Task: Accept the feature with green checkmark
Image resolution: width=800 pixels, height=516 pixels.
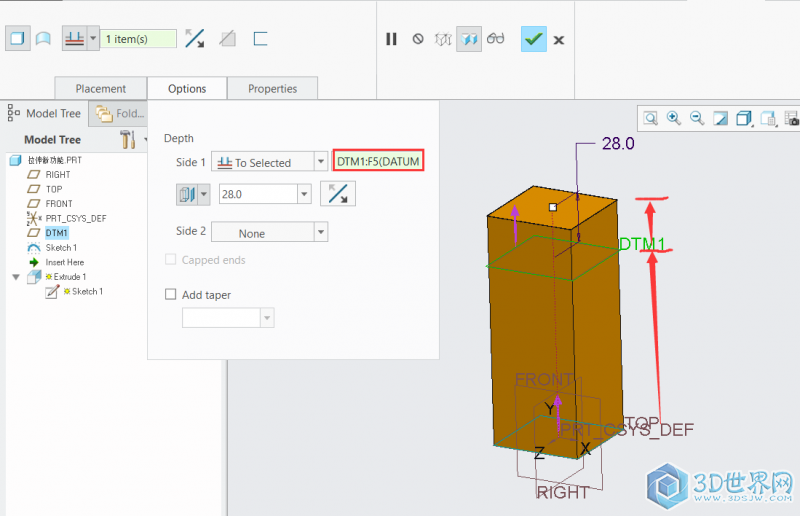Action: (534, 39)
